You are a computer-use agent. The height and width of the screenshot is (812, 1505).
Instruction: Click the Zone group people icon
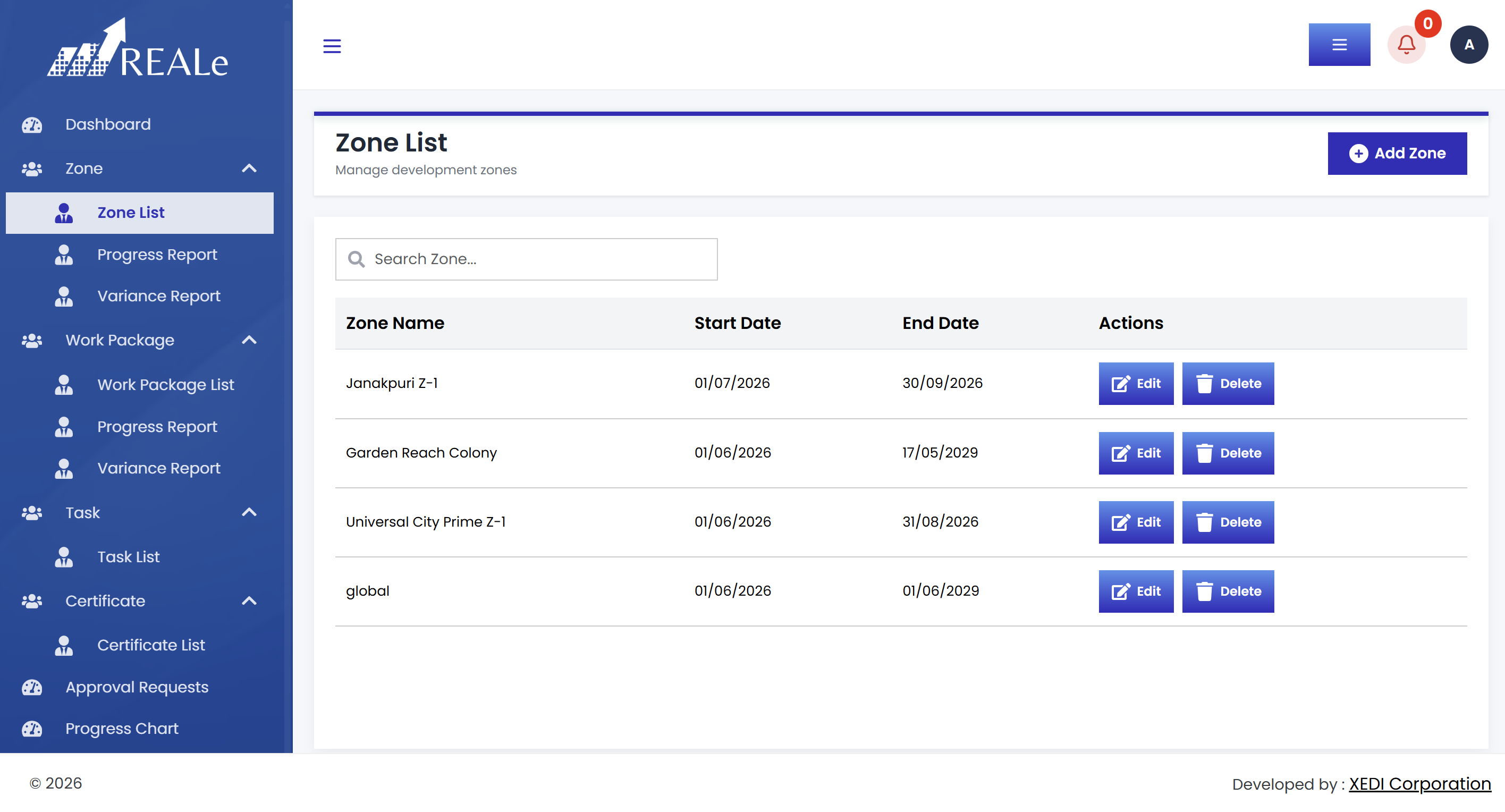coord(31,169)
